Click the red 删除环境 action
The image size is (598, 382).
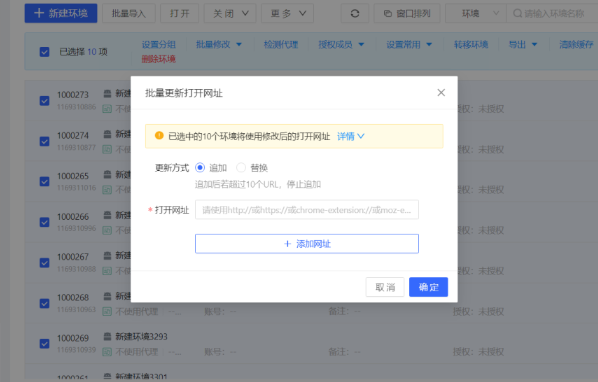[159, 59]
